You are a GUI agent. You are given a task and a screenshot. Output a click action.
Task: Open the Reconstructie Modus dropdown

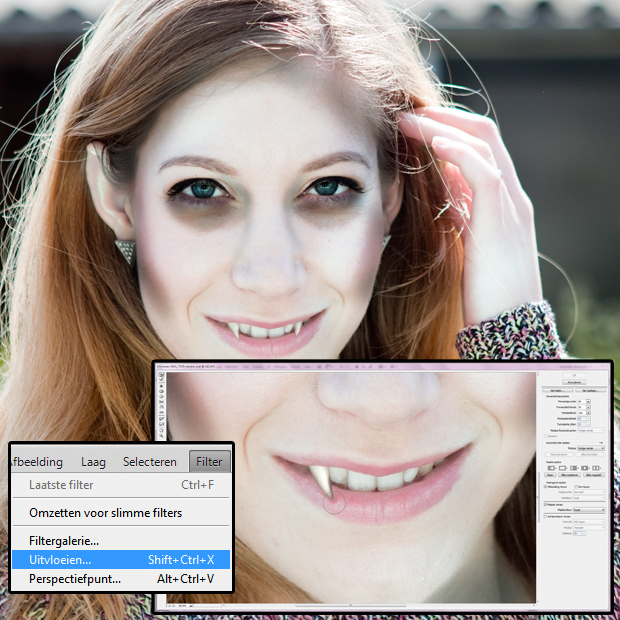[x=592, y=448]
